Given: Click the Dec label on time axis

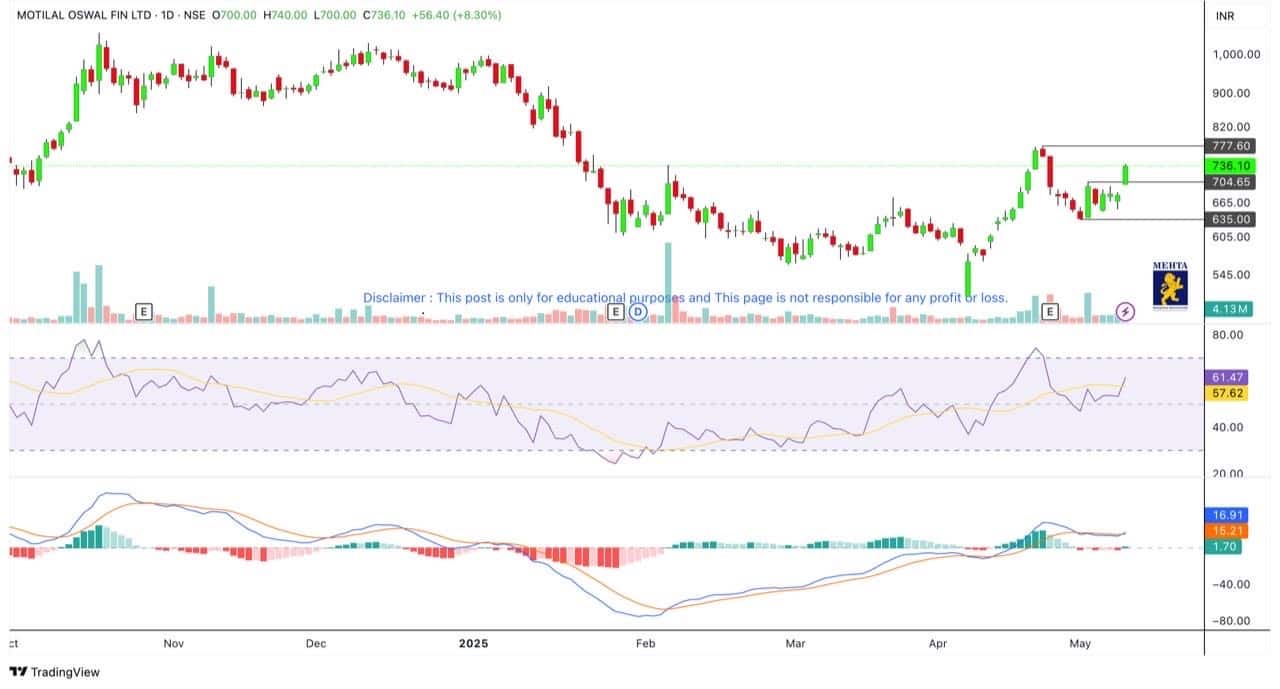Looking at the screenshot, I should coord(317,644).
